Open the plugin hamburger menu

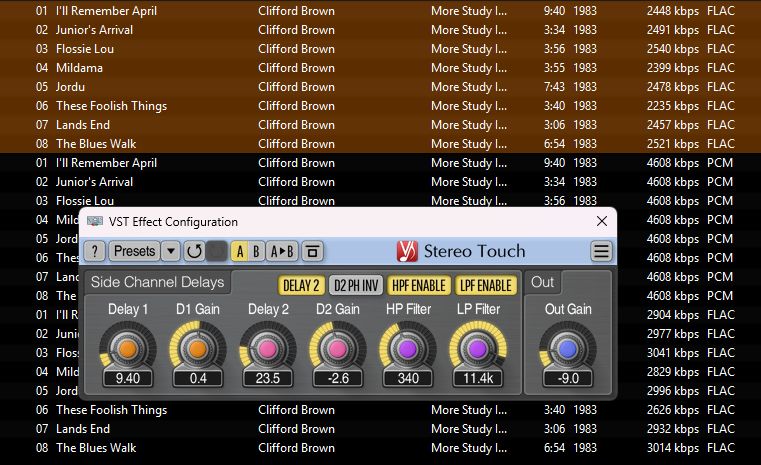[601, 251]
